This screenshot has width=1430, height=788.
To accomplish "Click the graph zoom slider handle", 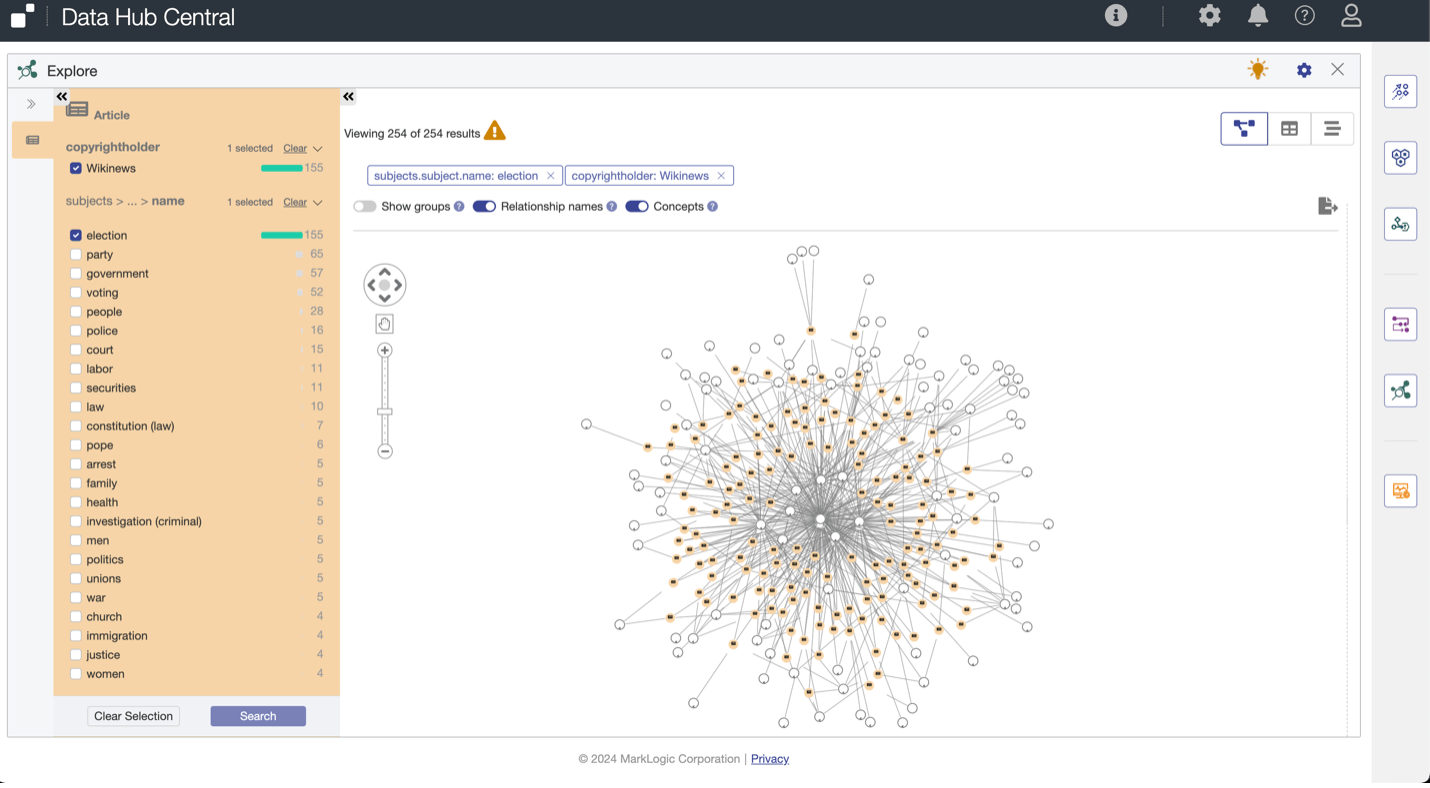I will (385, 411).
